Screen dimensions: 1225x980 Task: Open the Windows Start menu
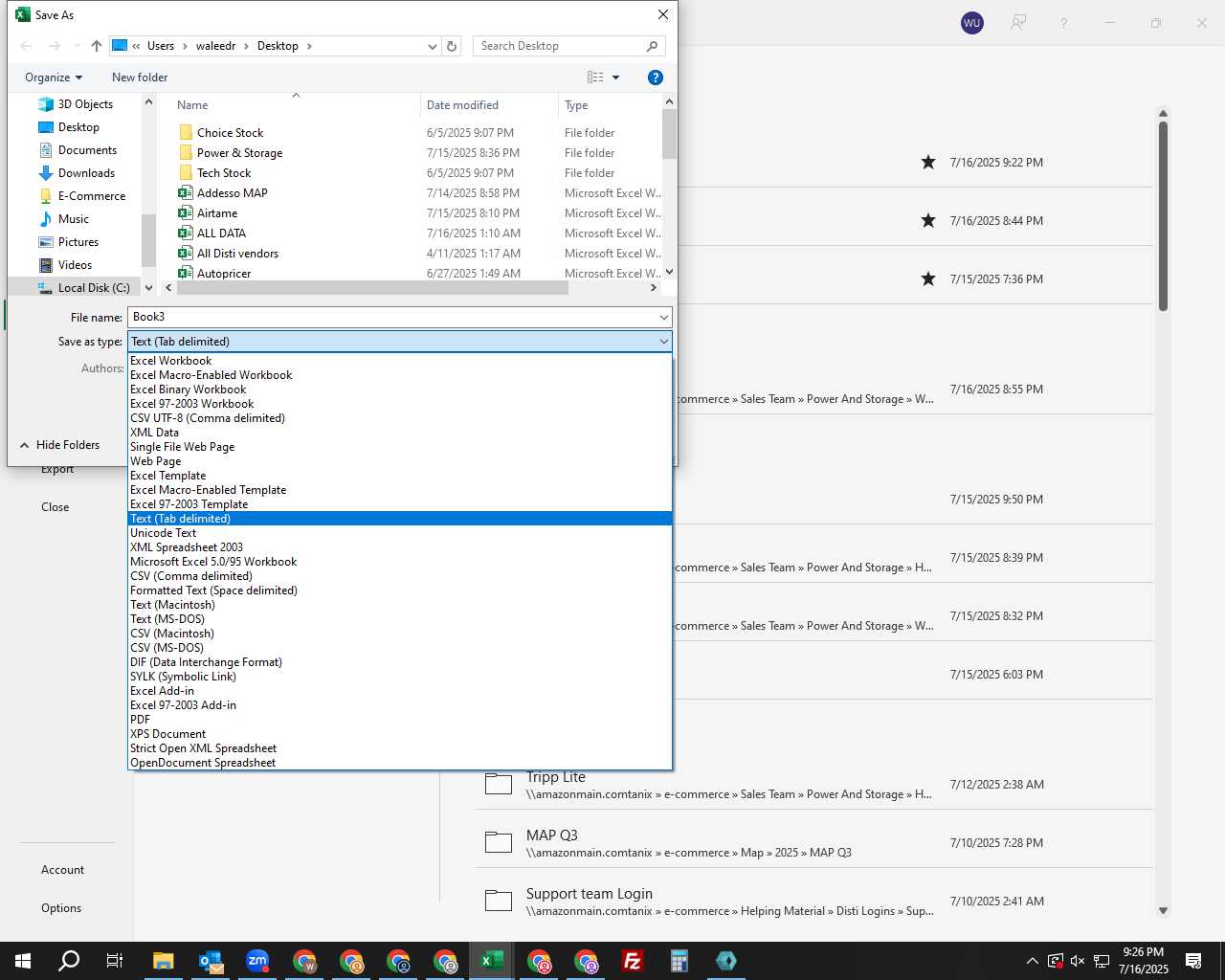coord(23,961)
